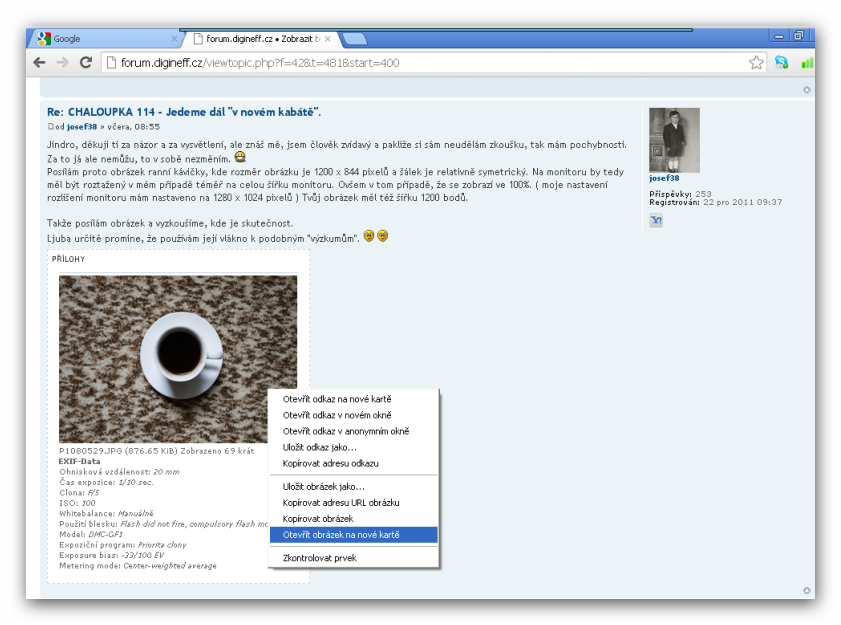841x625 pixels.
Task: Select 'Kopírovat adresu URL obrázku'
Action: pyautogui.click(x=341, y=502)
